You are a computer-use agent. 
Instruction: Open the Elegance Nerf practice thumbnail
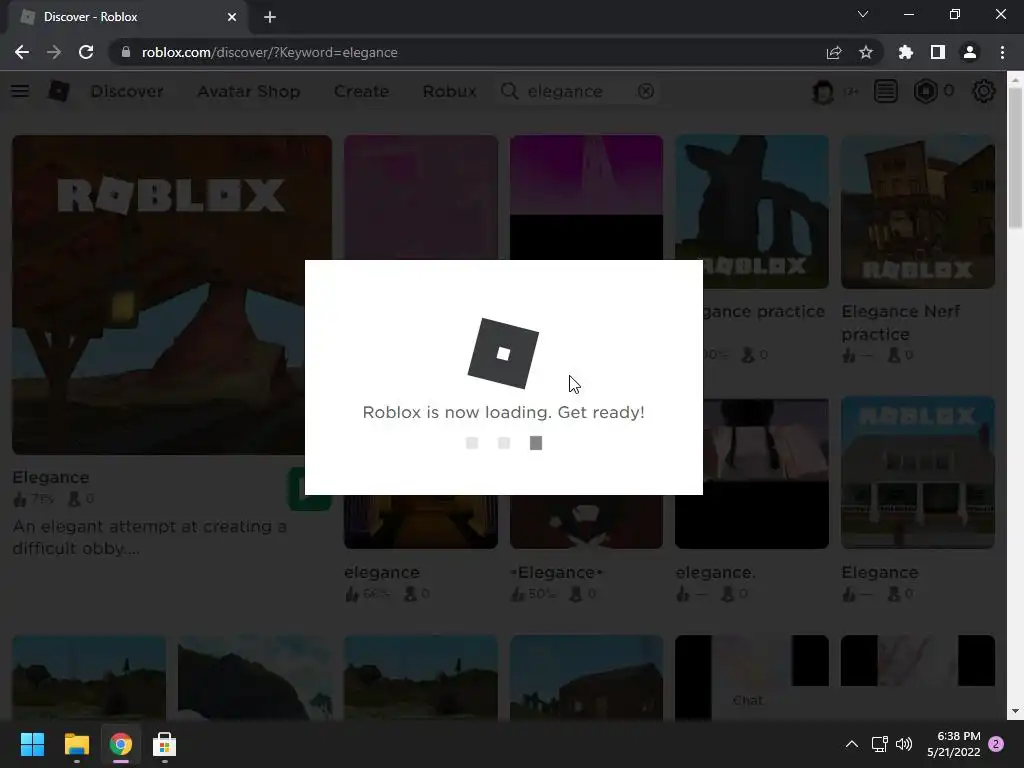coord(918,212)
